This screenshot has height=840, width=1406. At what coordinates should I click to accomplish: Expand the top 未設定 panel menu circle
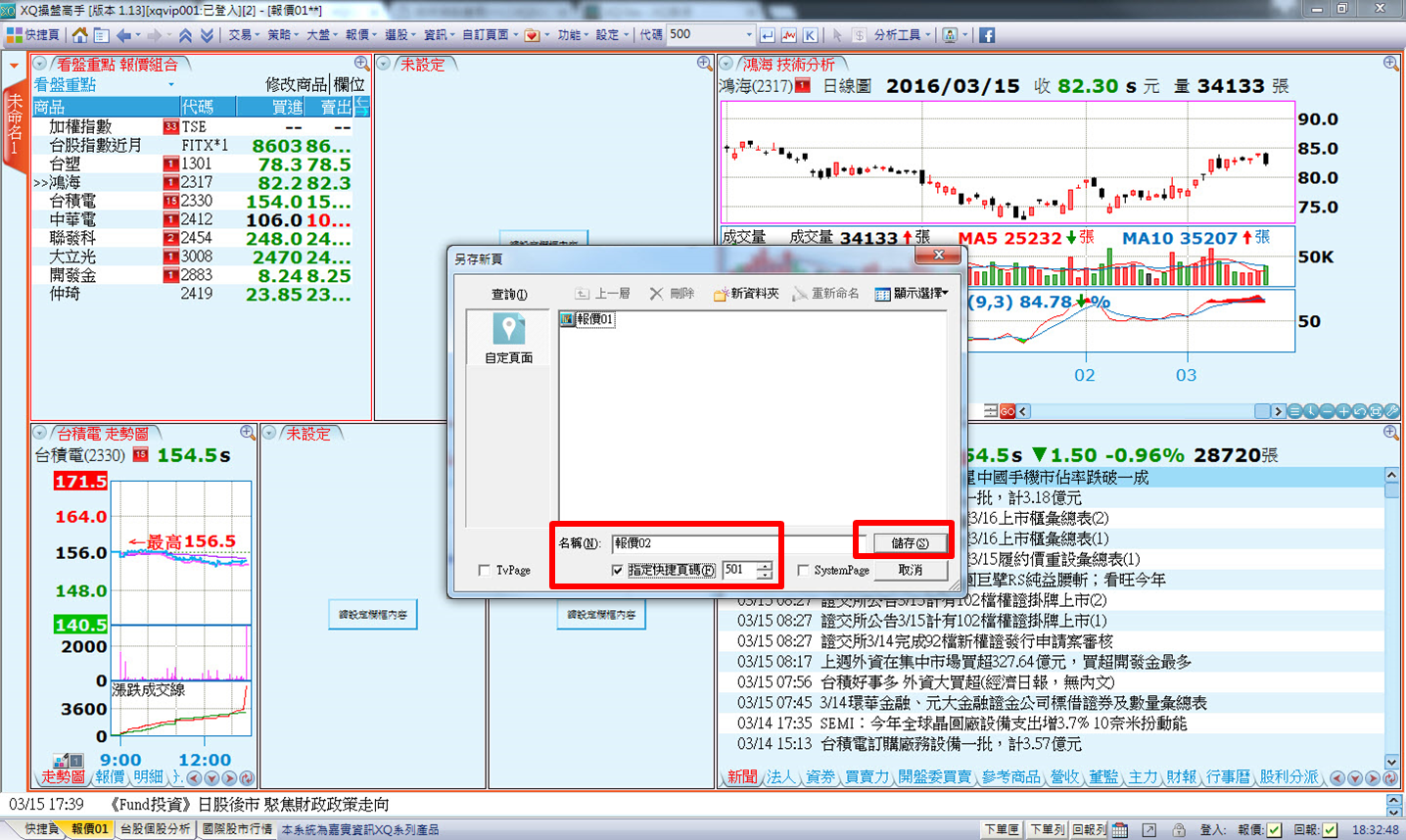click(x=384, y=65)
